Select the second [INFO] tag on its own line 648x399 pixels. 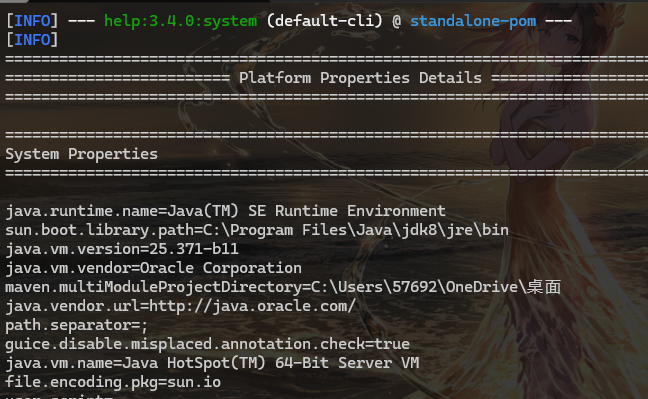32,40
